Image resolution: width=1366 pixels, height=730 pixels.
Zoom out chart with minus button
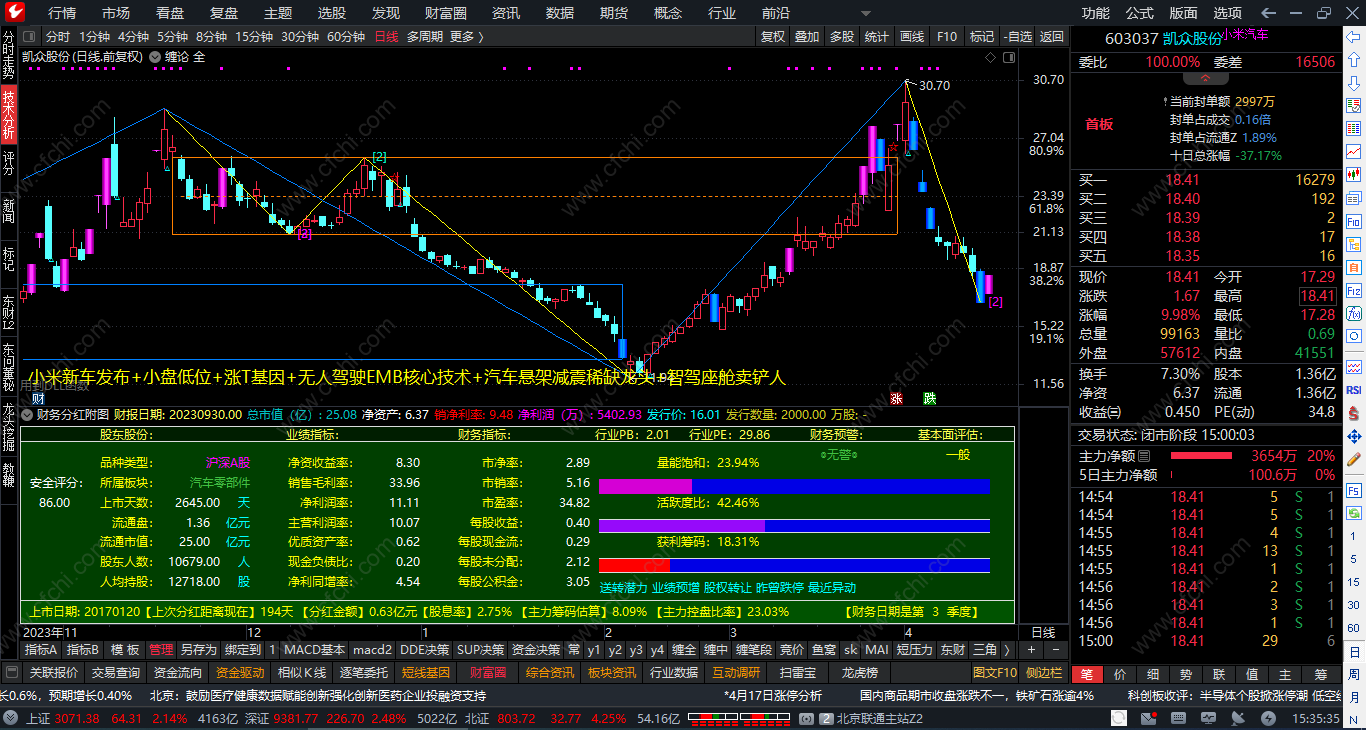1056,650
